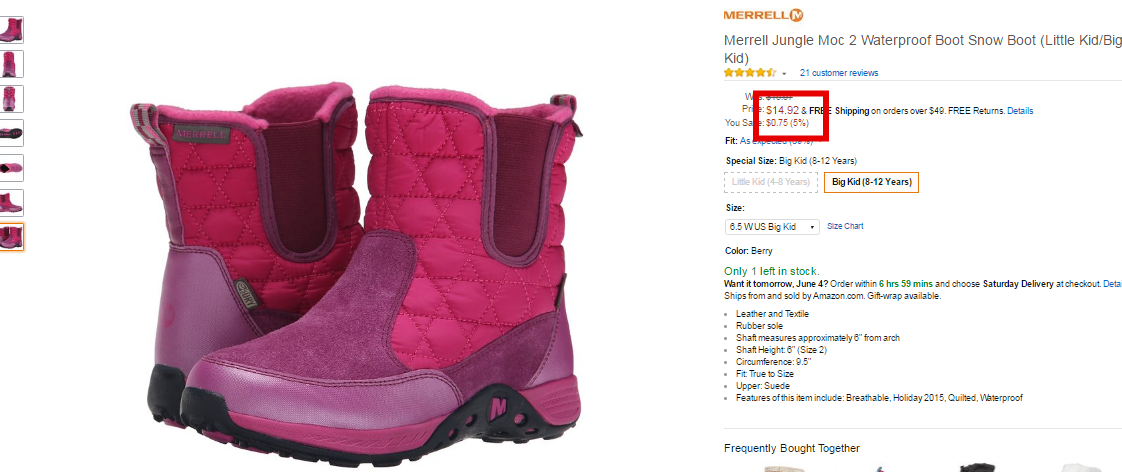Open the 6.5 W US Big Kid size dropdown
The image size is (1122, 472).
[772, 227]
